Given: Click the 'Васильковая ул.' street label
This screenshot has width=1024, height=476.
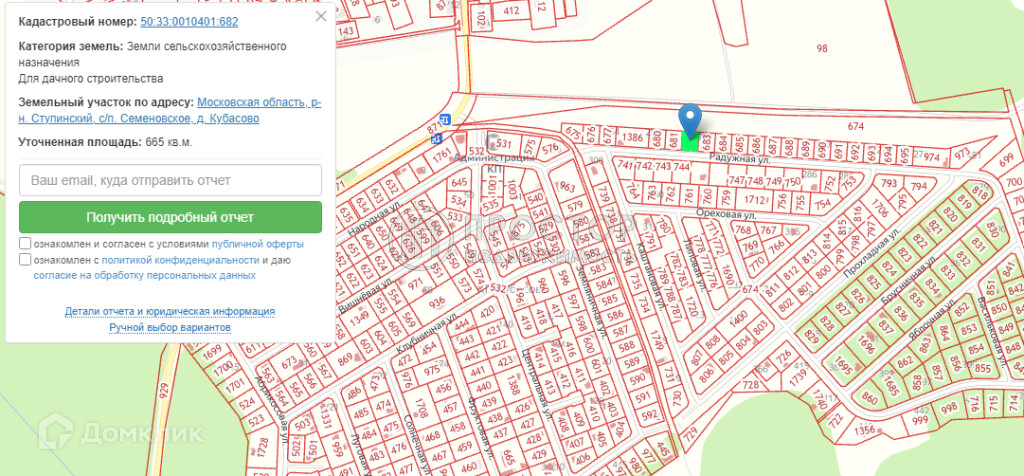Looking at the screenshot, I should (990, 332).
